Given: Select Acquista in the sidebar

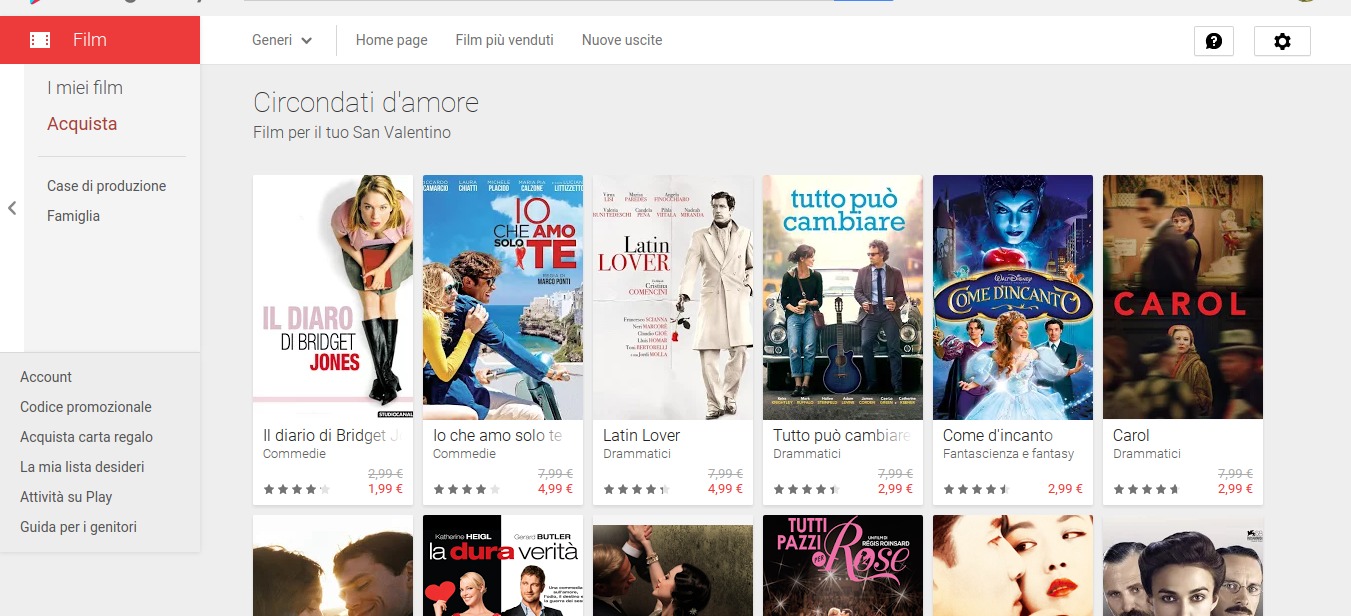Looking at the screenshot, I should pyautogui.click(x=82, y=124).
